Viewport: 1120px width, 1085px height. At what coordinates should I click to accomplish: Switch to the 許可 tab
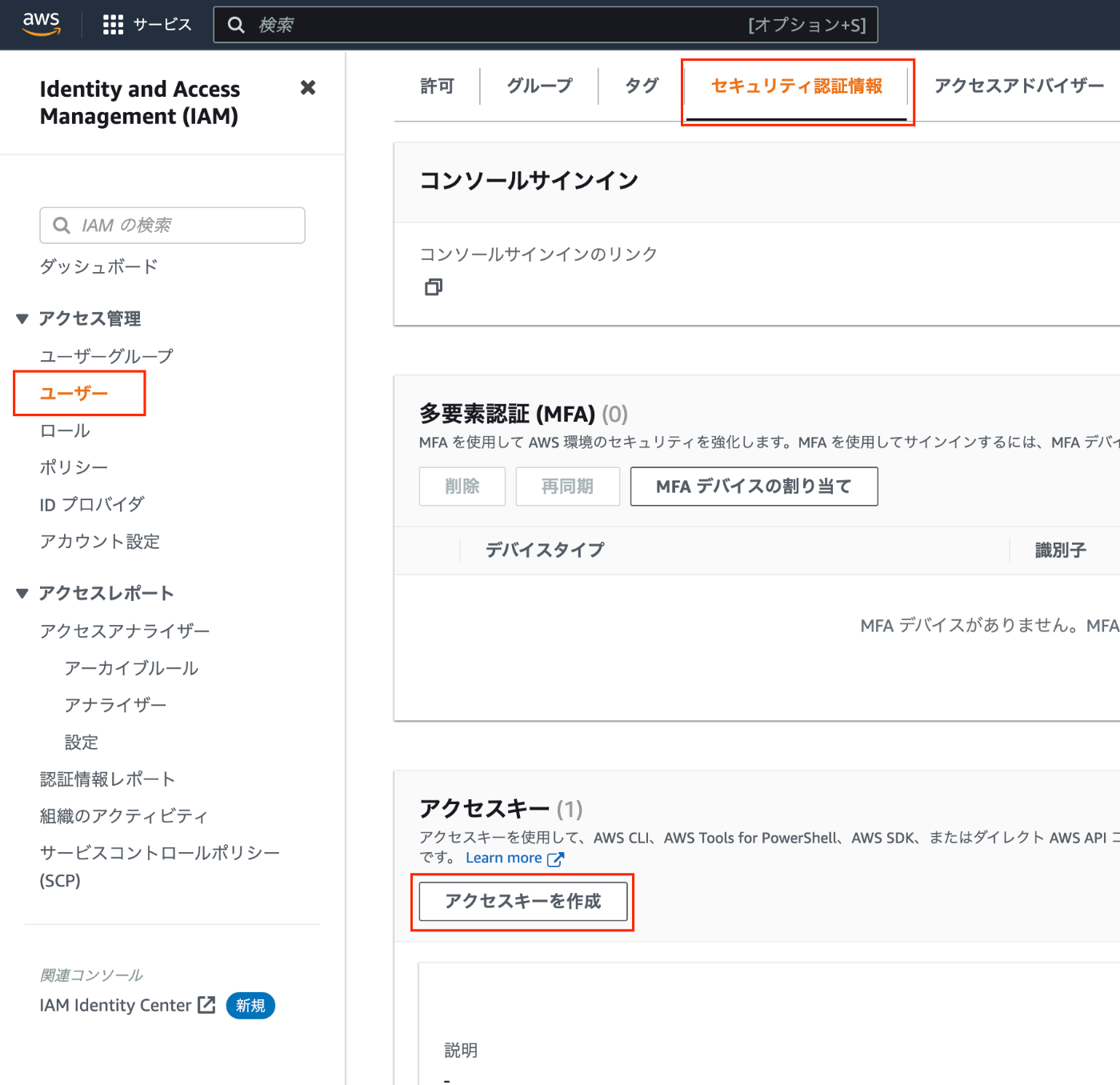click(437, 86)
